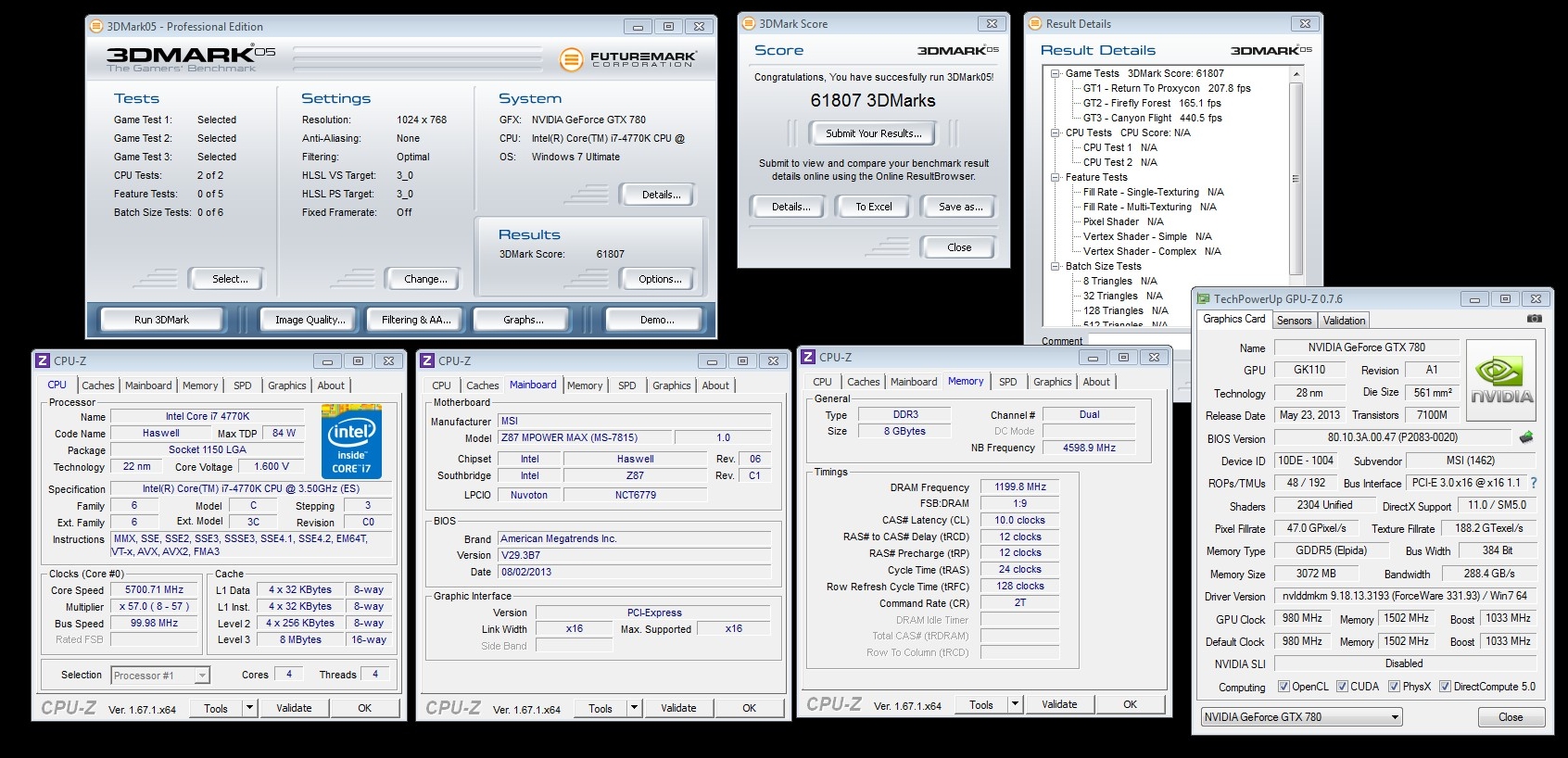Collapse the Game Tests tree node
Screen dimensions: 1568x758
[1055, 73]
